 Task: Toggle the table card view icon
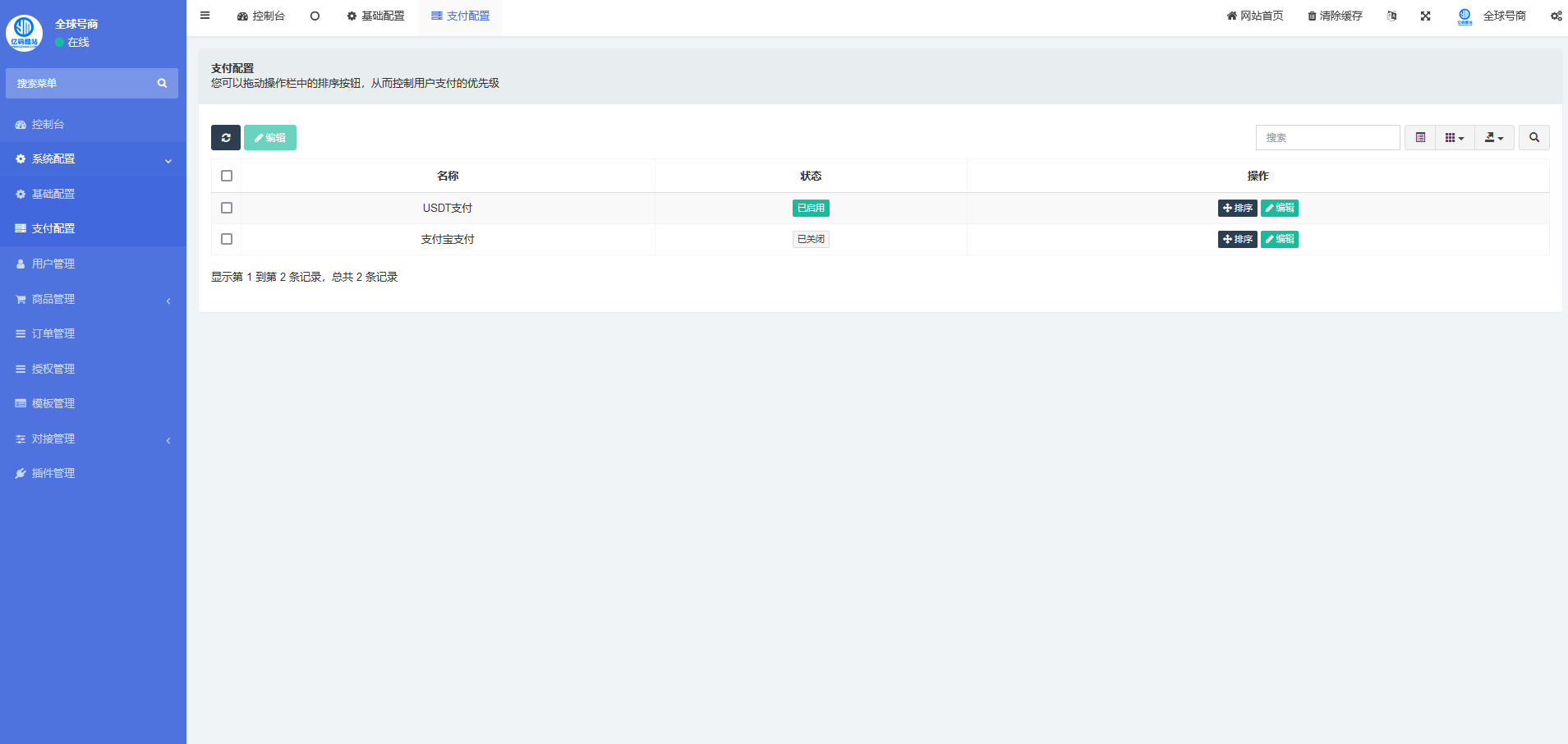1420,138
